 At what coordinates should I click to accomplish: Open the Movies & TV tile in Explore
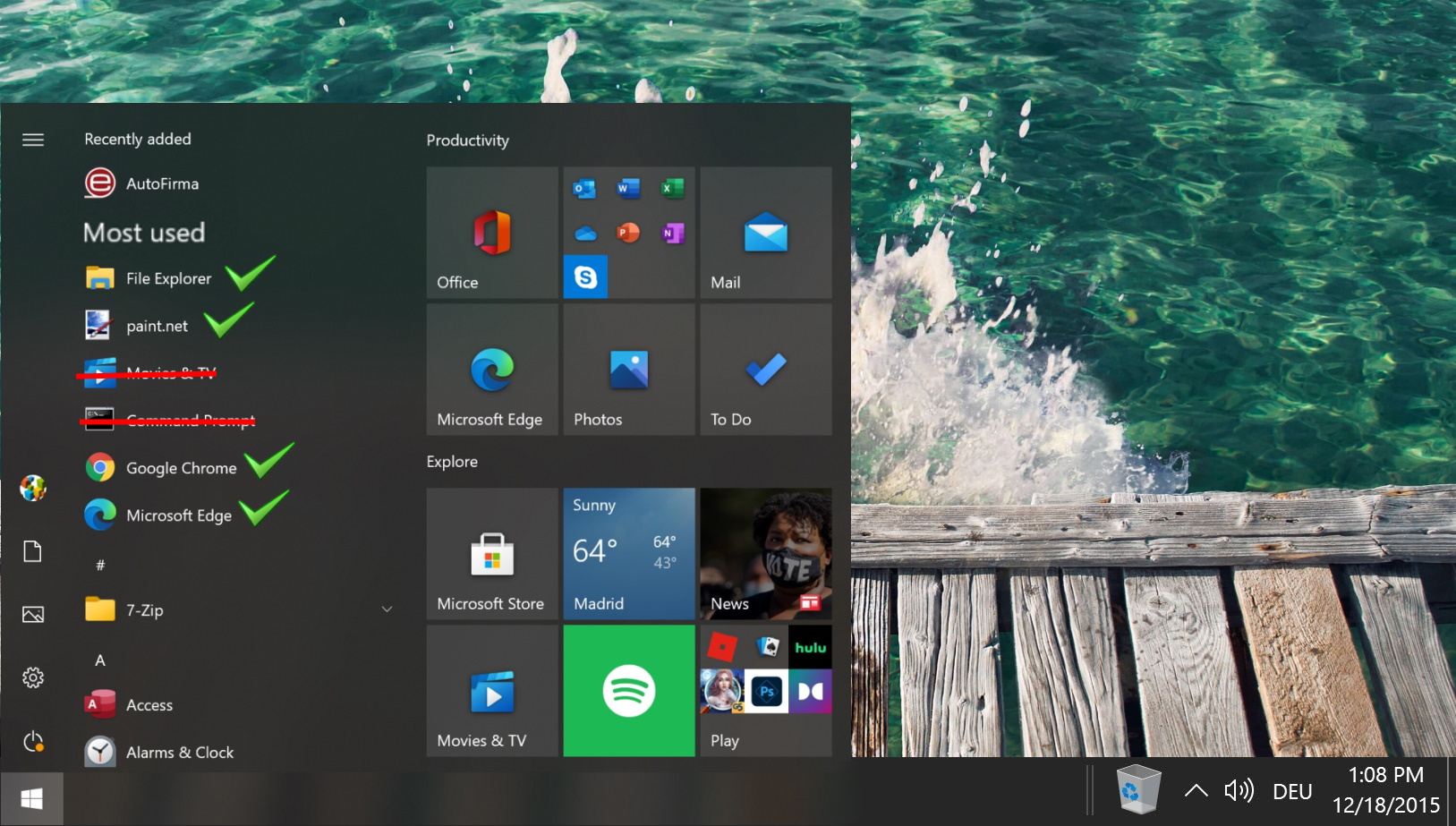pyautogui.click(x=492, y=691)
